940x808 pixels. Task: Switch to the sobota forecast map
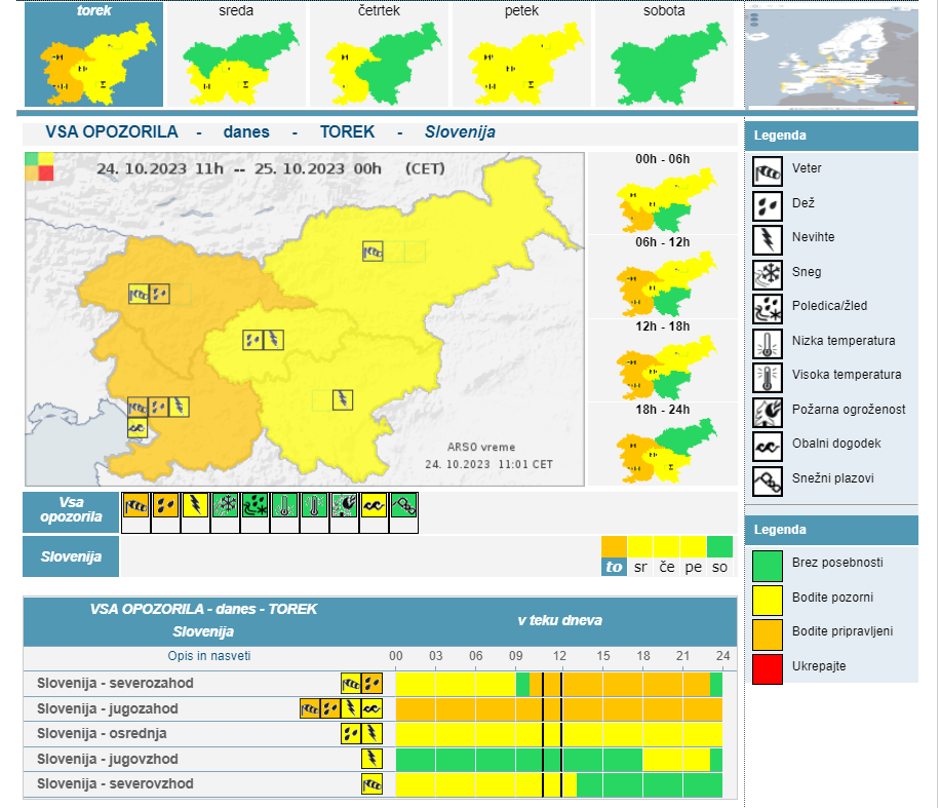(664, 55)
